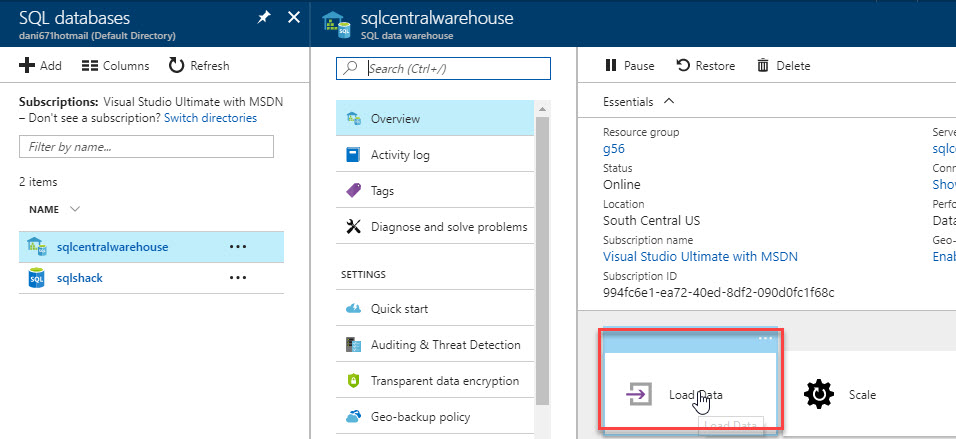Sort by the NAME column chevron

(75, 209)
